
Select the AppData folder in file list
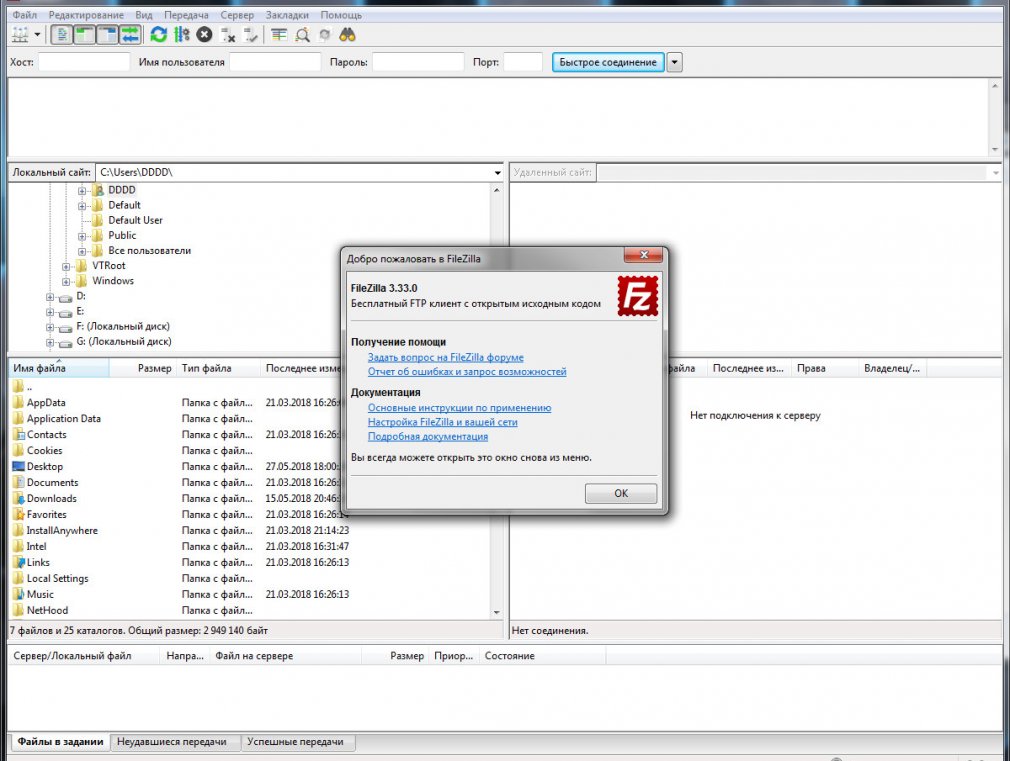click(46, 403)
